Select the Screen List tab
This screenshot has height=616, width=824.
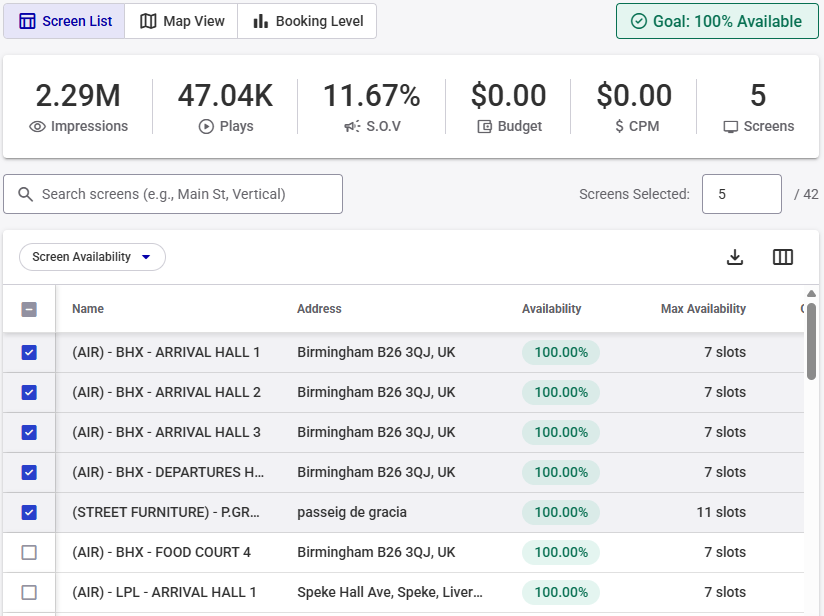(x=65, y=21)
